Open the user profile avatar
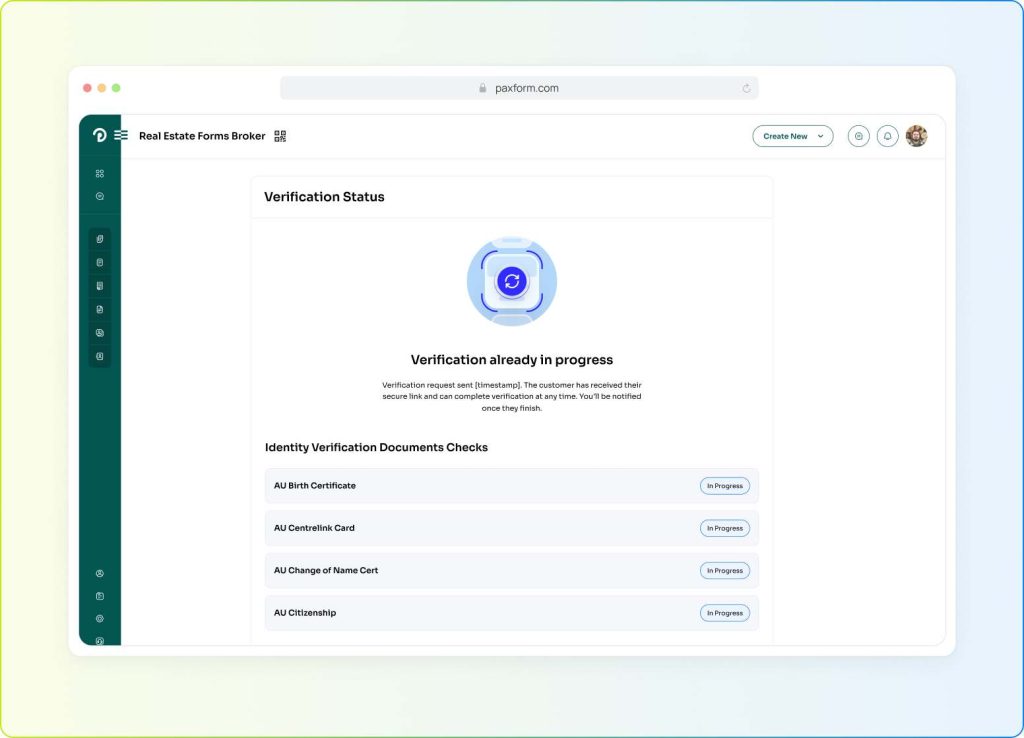This screenshot has height=738, width=1024. (916, 136)
